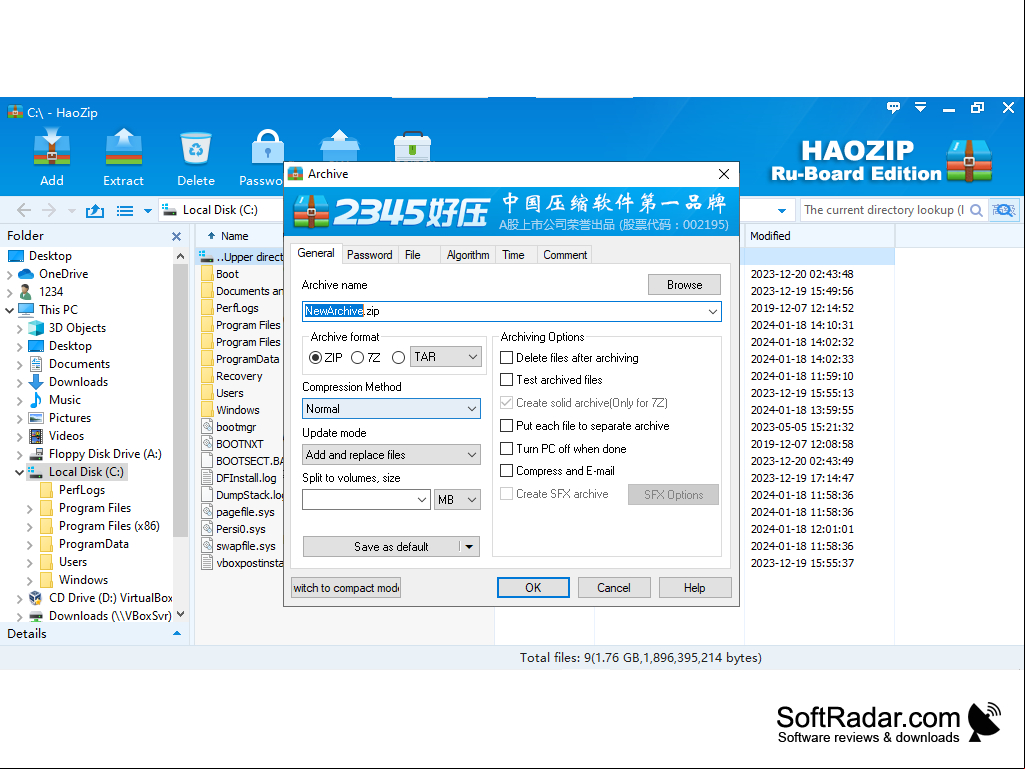Confirm the archive with OK
1025x769 pixels.
[533, 588]
